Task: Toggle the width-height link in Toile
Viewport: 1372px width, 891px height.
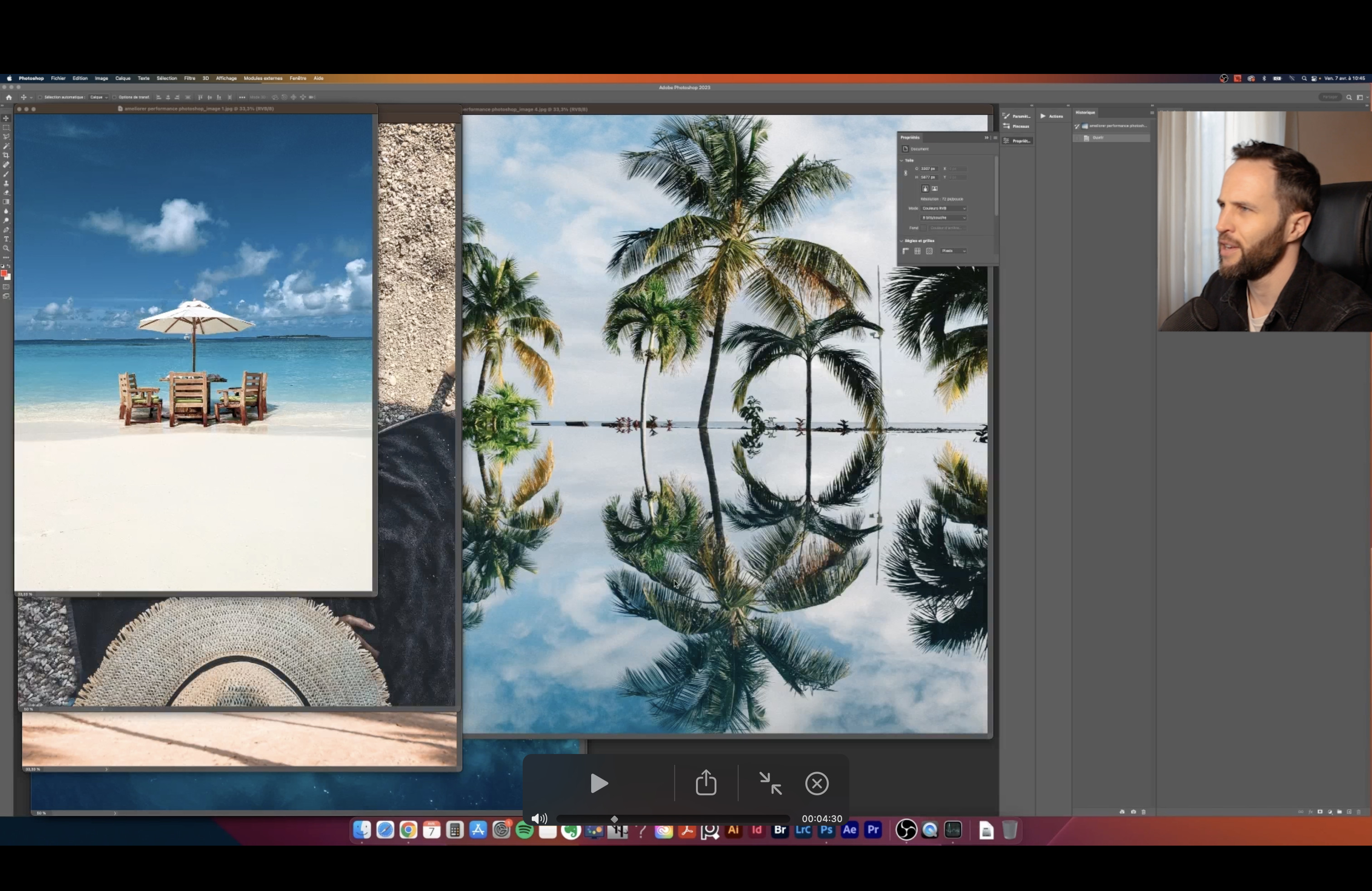Action: [906, 173]
